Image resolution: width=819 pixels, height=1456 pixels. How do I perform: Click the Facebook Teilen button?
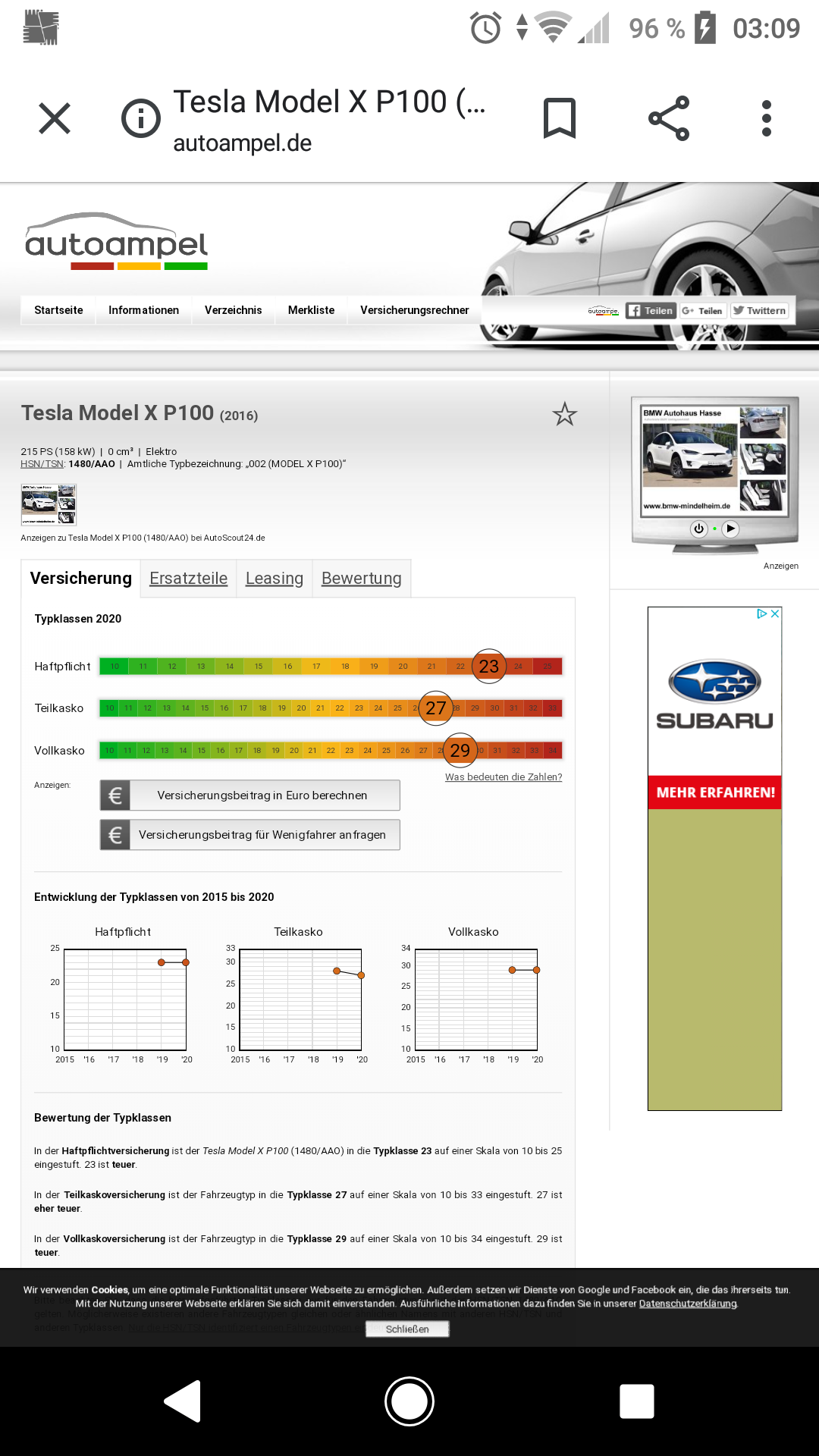coord(651,311)
